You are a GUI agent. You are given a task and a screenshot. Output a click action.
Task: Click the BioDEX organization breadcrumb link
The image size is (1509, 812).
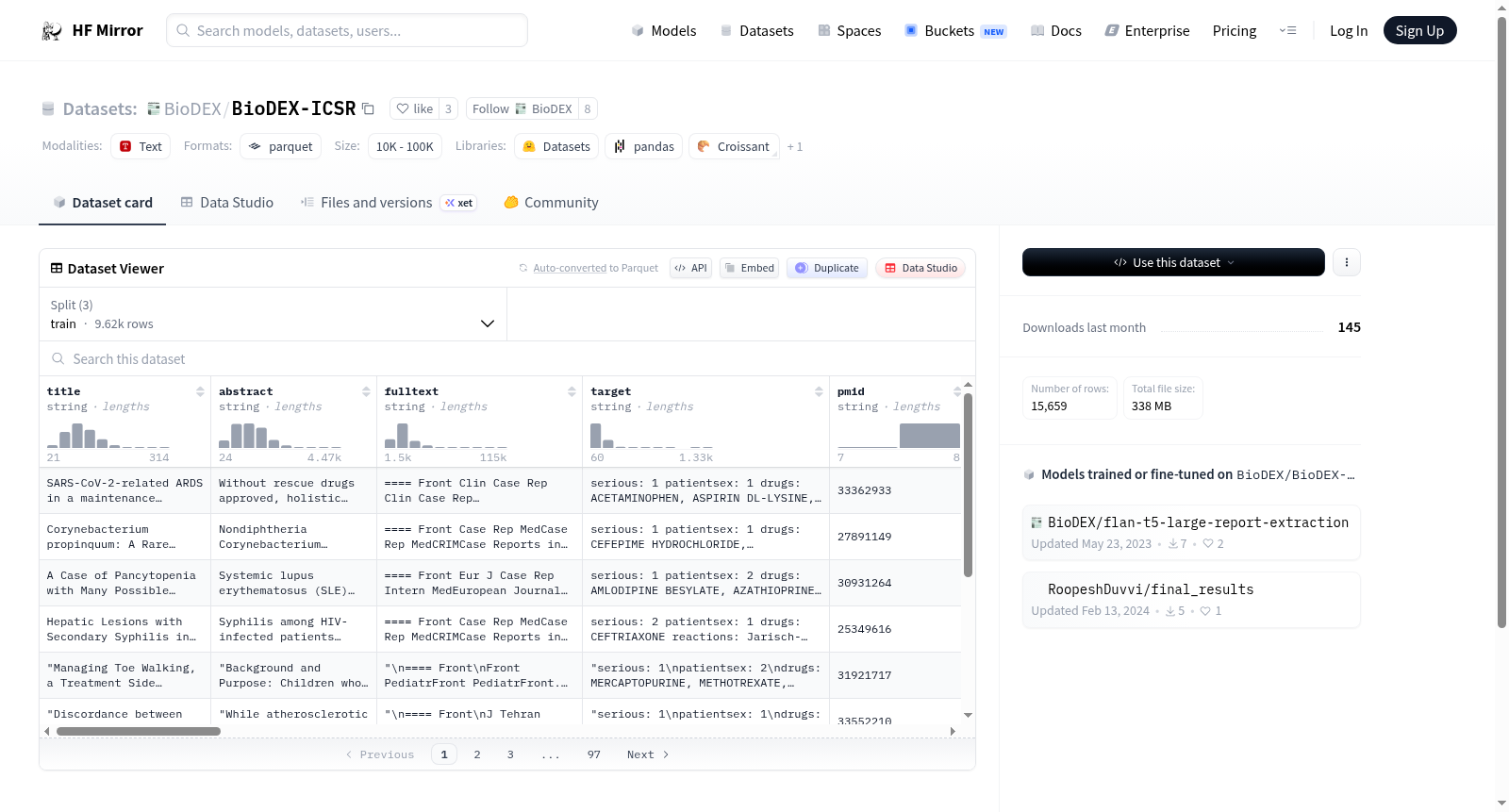click(x=192, y=109)
